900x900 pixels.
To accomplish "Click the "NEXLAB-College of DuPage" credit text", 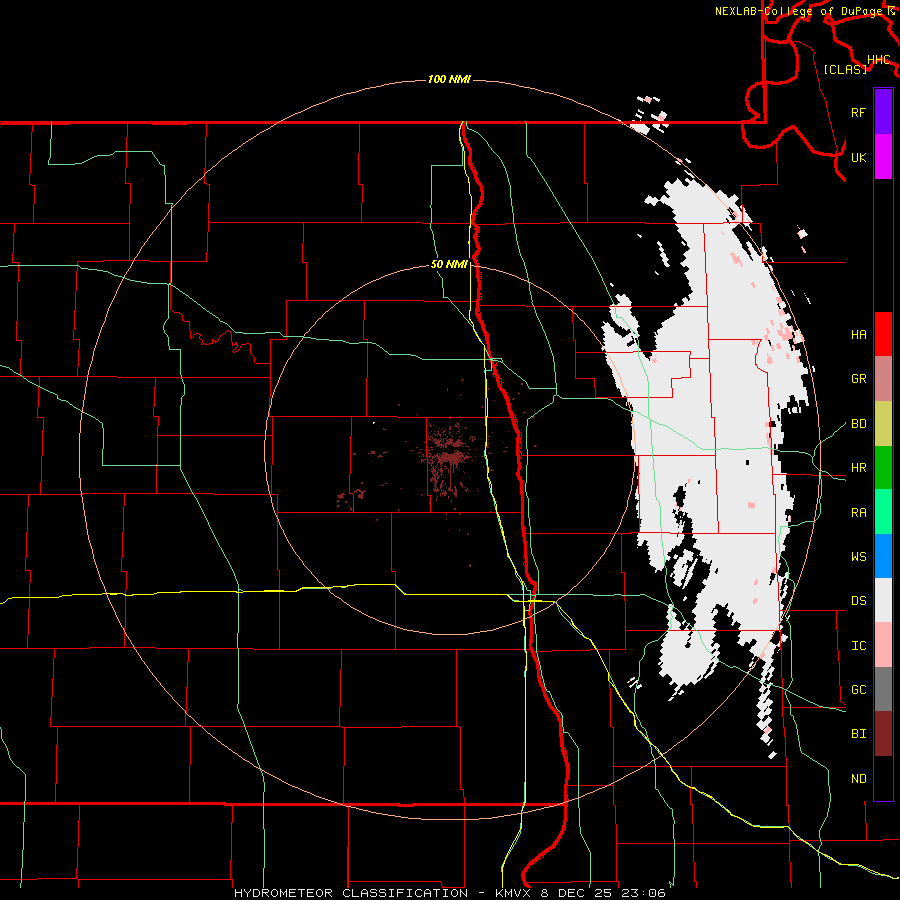I will pyautogui.click(x=798, y=11).
